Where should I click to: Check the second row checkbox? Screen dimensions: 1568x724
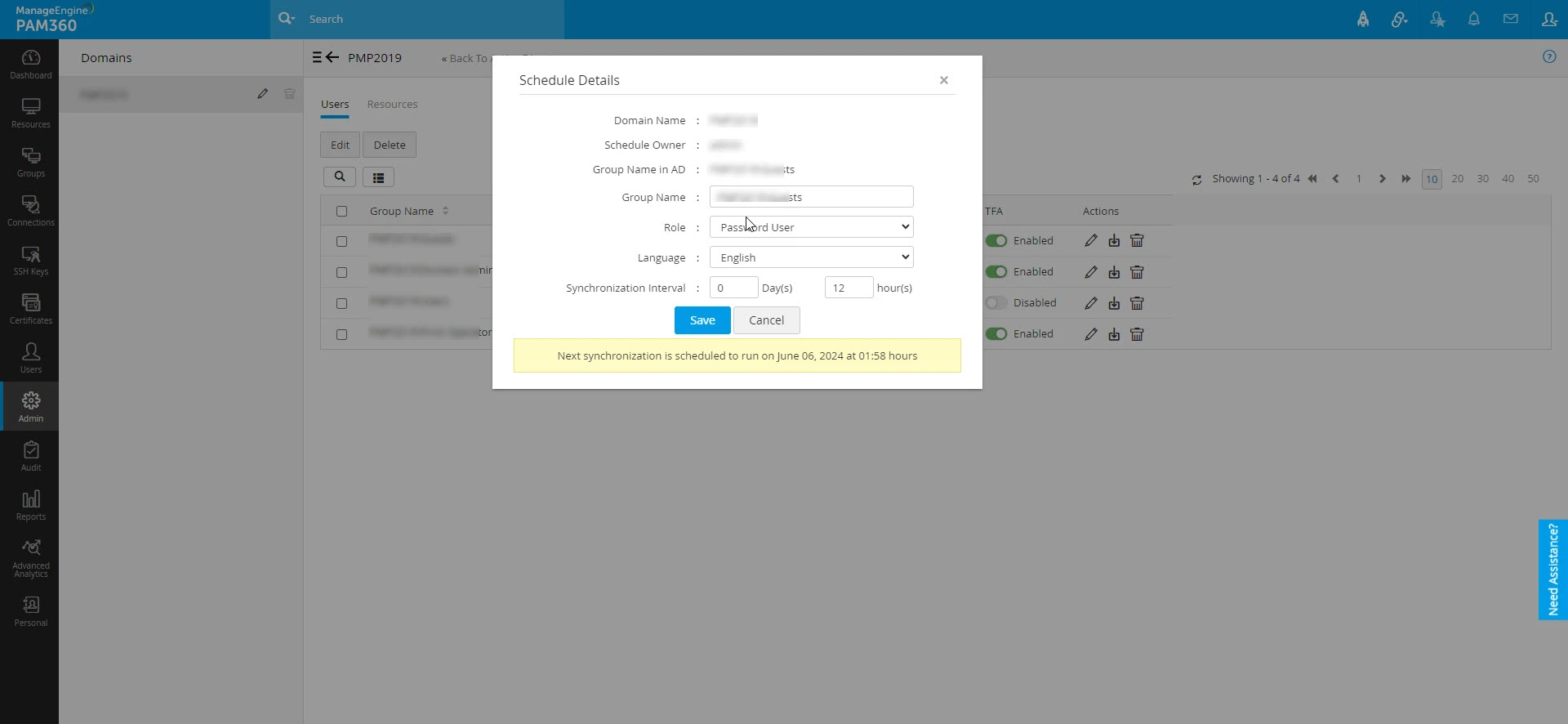341,273
